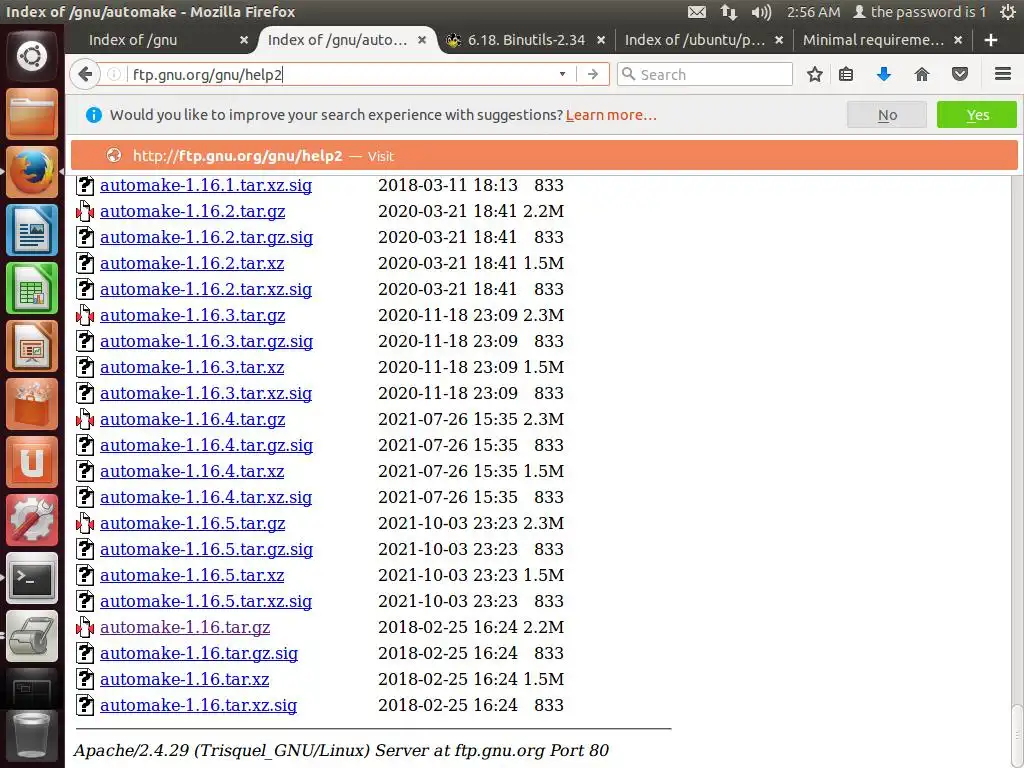Open the printer icon in launcher

[32, 636]
